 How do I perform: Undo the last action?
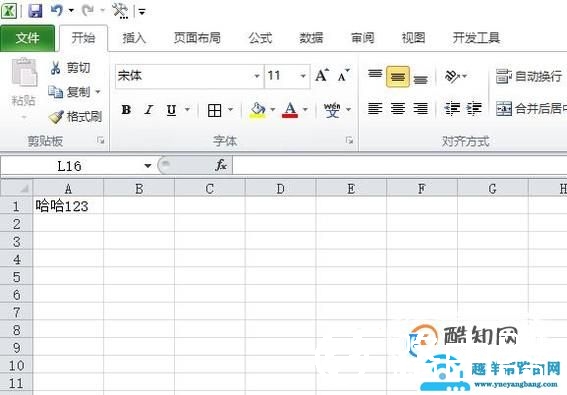[57, 10]
